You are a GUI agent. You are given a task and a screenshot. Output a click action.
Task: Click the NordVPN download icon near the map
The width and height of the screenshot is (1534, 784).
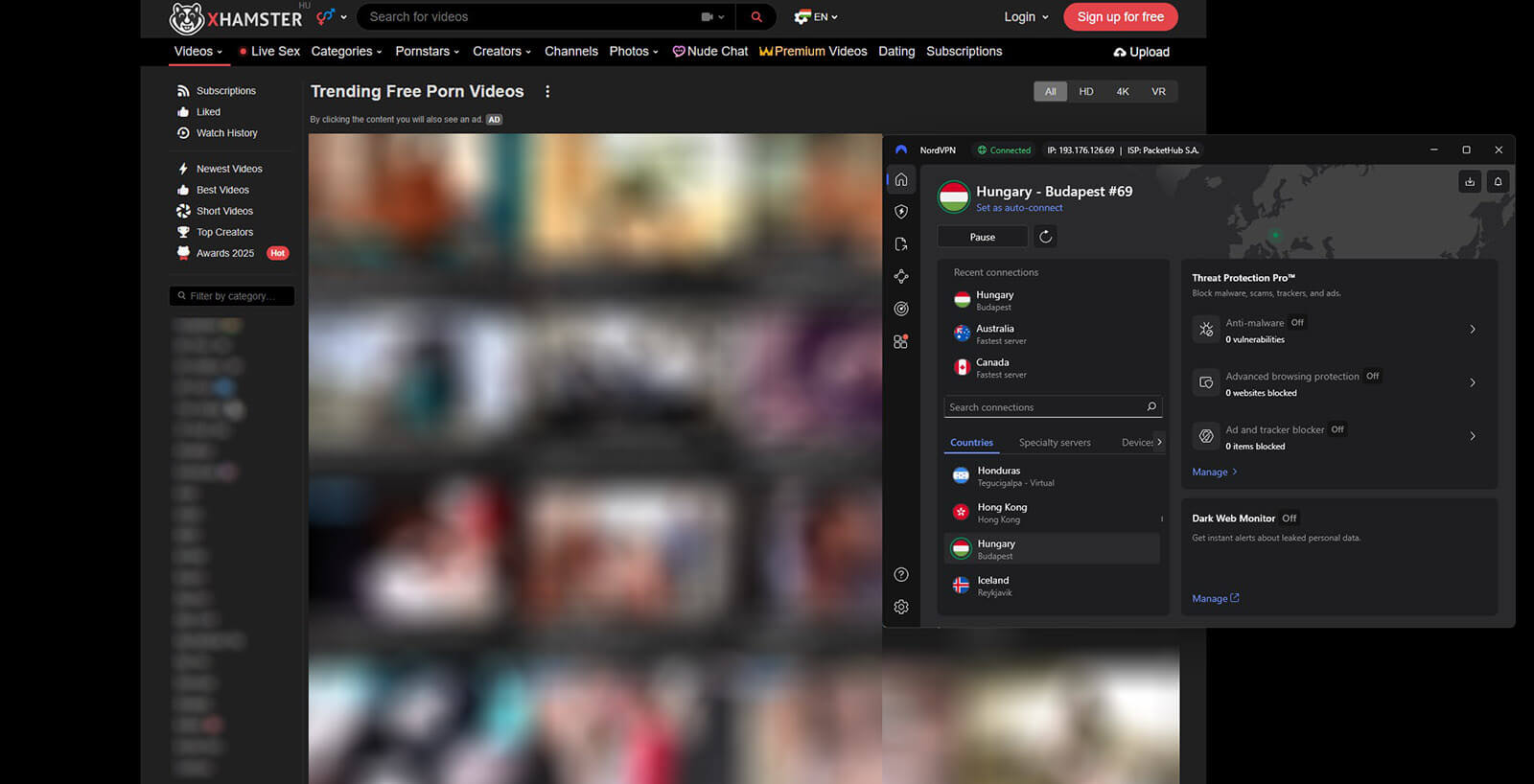(x=1470, y=181)
